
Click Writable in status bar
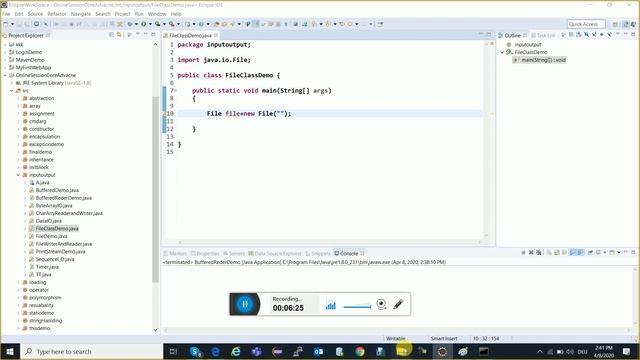pos(396,338)
